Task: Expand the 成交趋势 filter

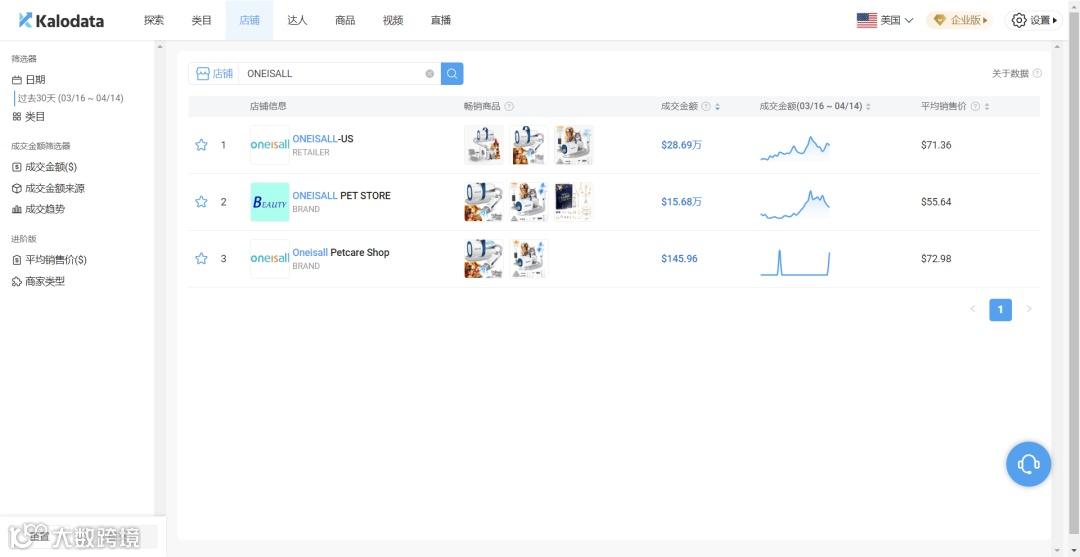Action: coord(39,209)
